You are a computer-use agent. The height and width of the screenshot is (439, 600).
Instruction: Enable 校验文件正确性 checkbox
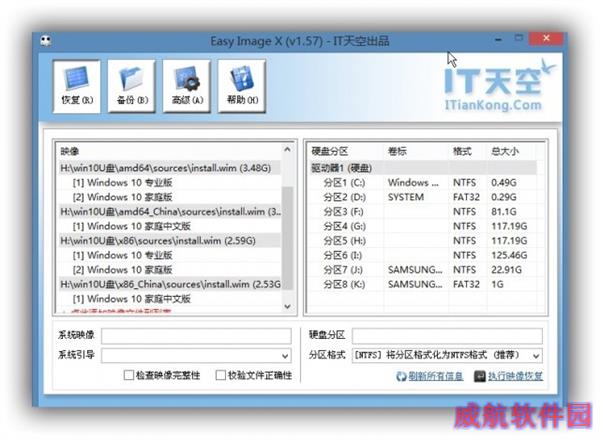[x=220, y=375]
